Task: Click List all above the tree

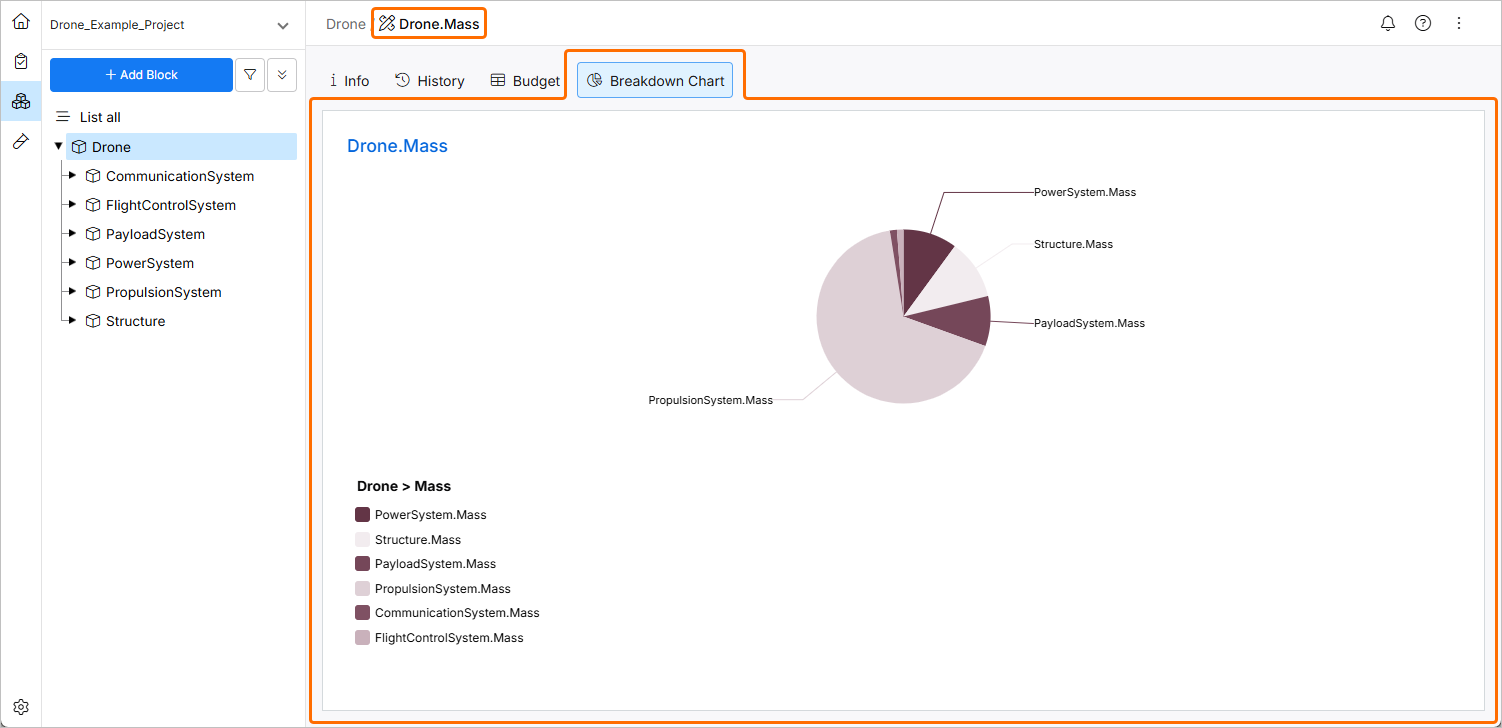Action: (100, 117)
